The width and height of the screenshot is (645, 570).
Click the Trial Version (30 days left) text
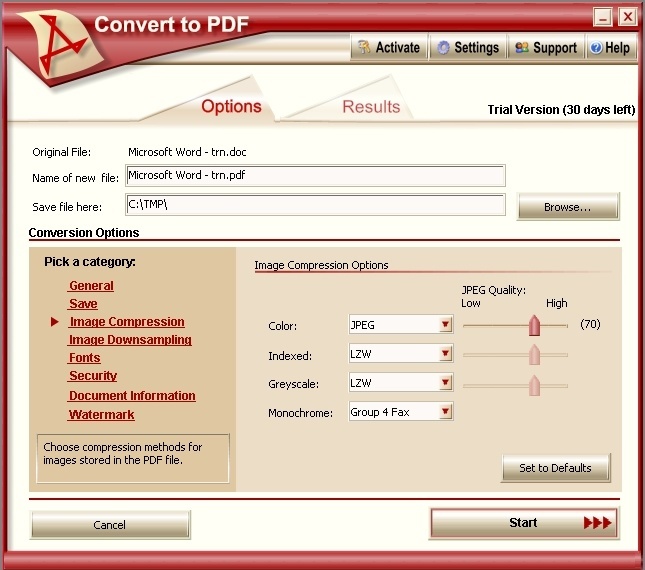coord(561,110)
